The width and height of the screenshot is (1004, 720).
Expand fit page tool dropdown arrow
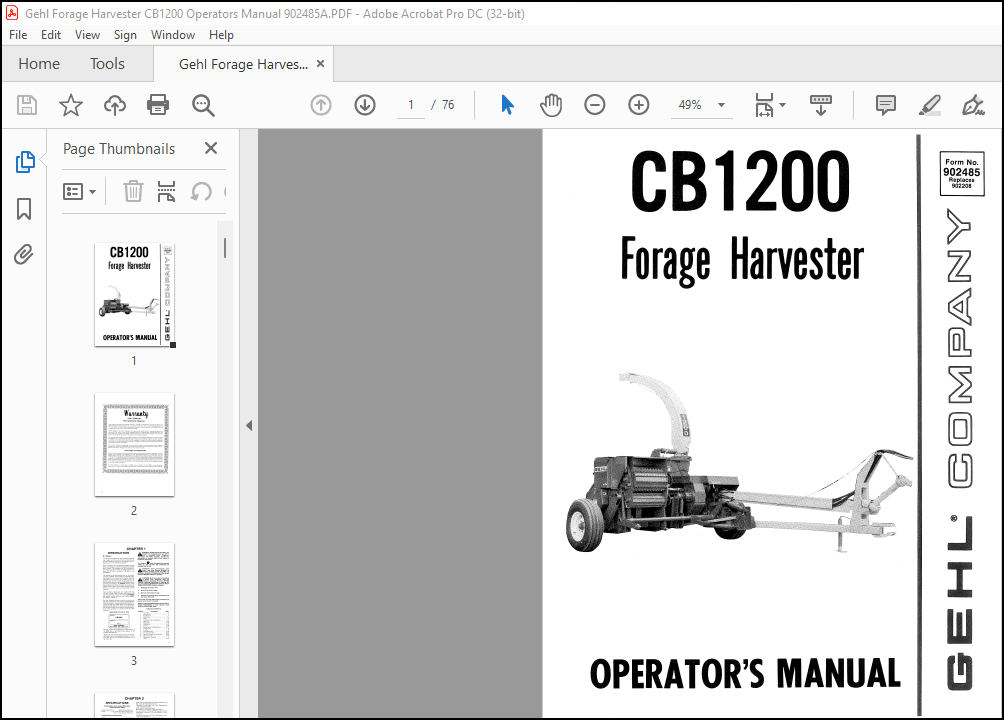[x=782, y=105]
